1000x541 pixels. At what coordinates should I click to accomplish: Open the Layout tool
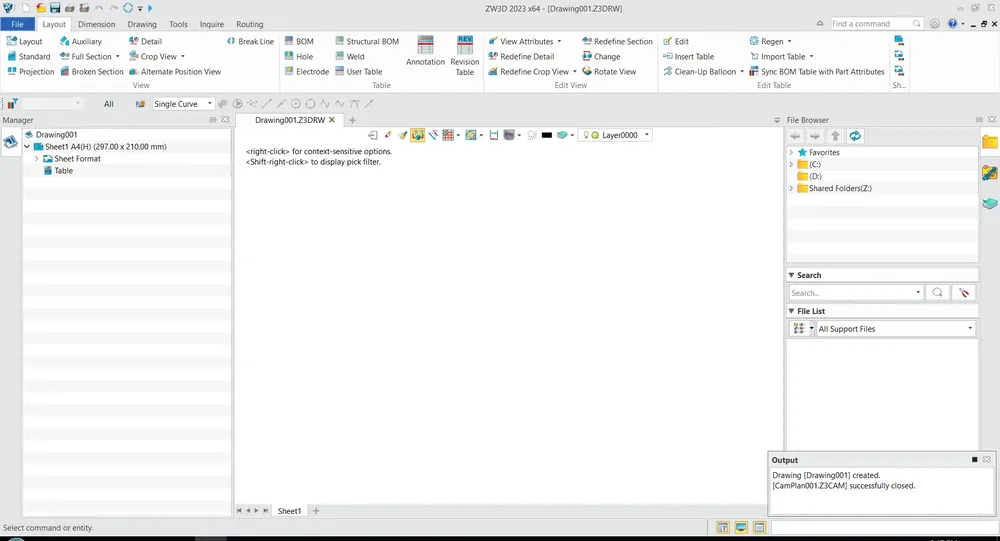click(x=24, y=41)
